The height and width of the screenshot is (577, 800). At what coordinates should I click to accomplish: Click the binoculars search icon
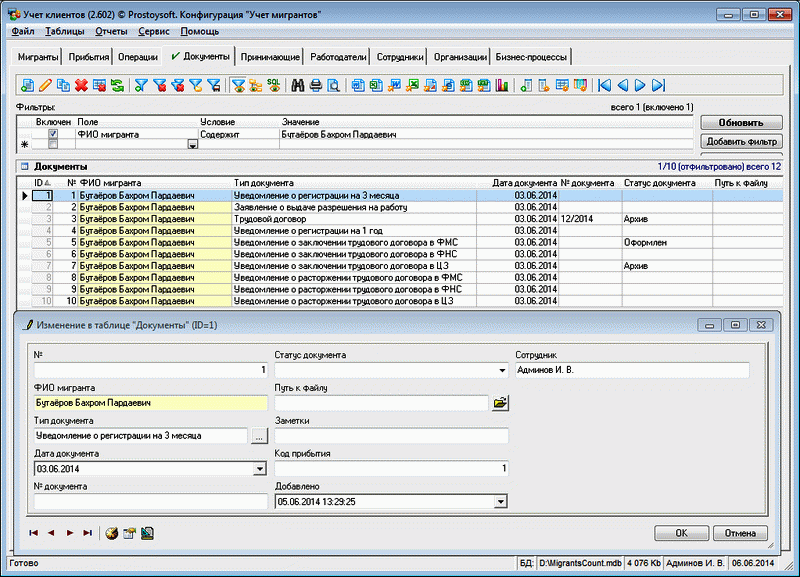297,86
